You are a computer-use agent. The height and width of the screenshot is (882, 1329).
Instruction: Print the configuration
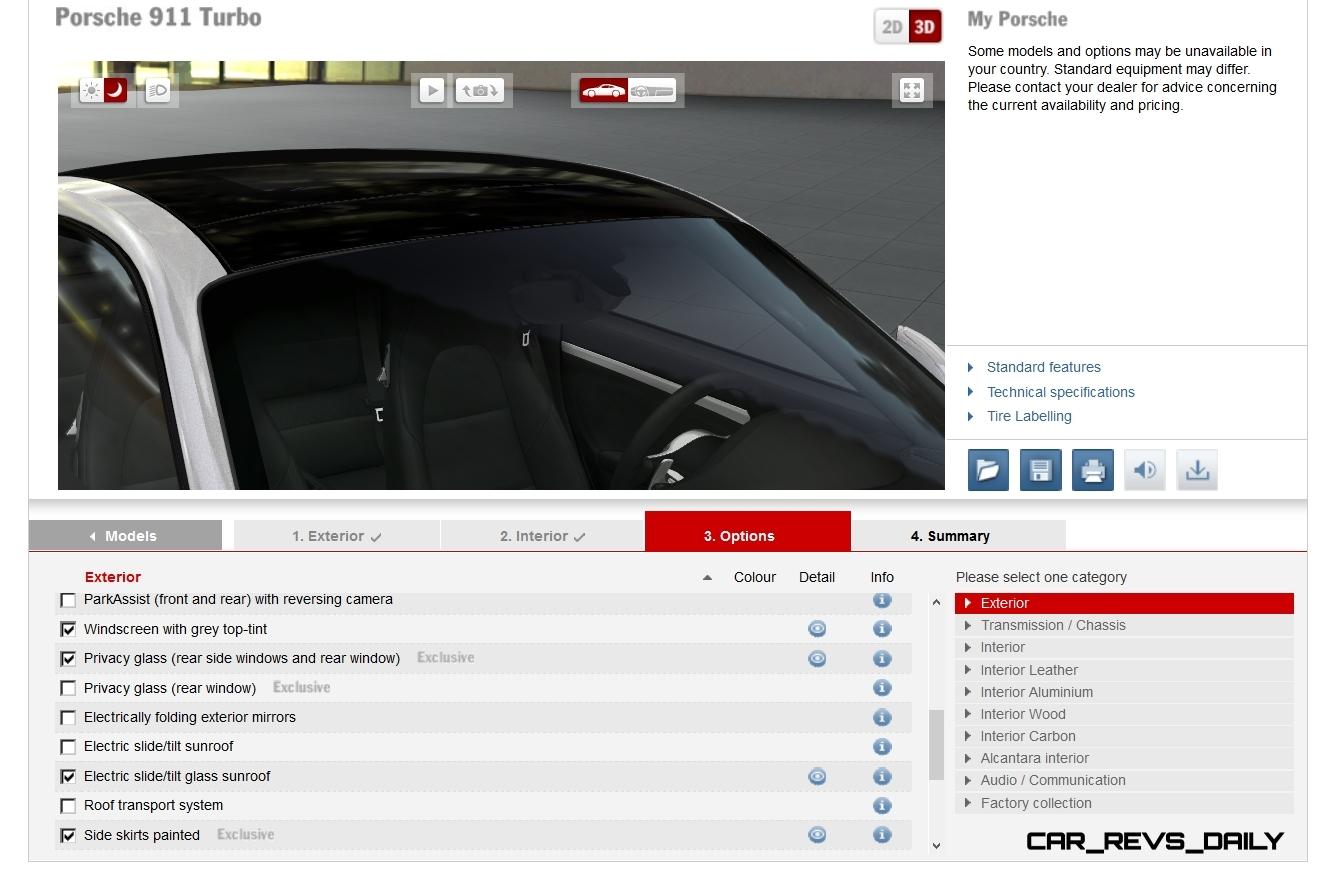pyautogui.click(x=1093, y=470)
